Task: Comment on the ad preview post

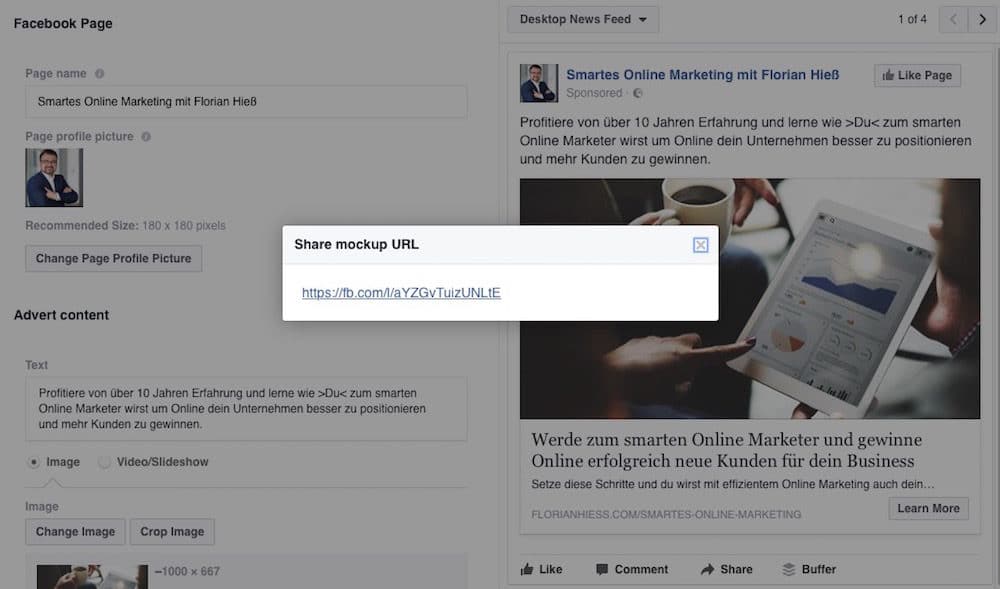Action: pos(632,569)
